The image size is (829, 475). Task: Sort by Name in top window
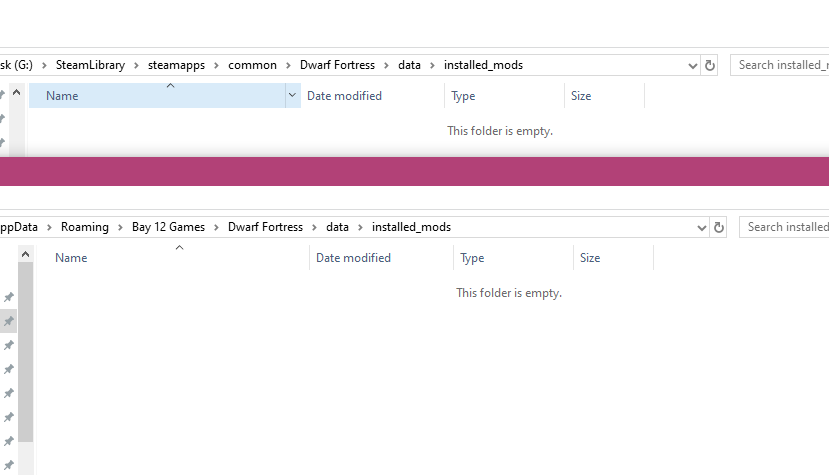[x=157, y=95]
